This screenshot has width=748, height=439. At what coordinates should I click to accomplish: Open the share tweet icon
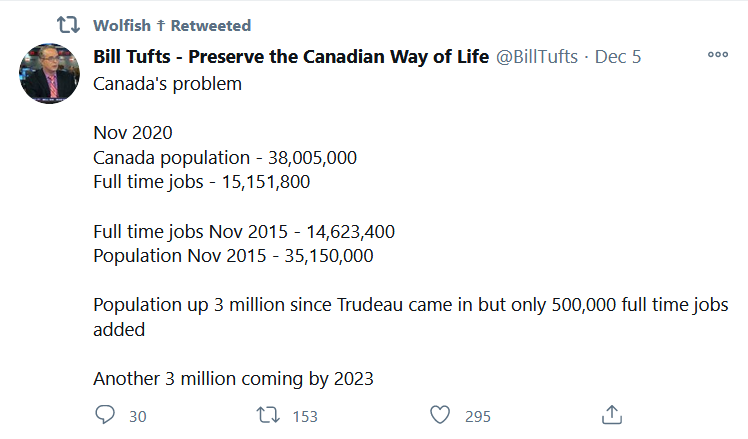[613, 415]
